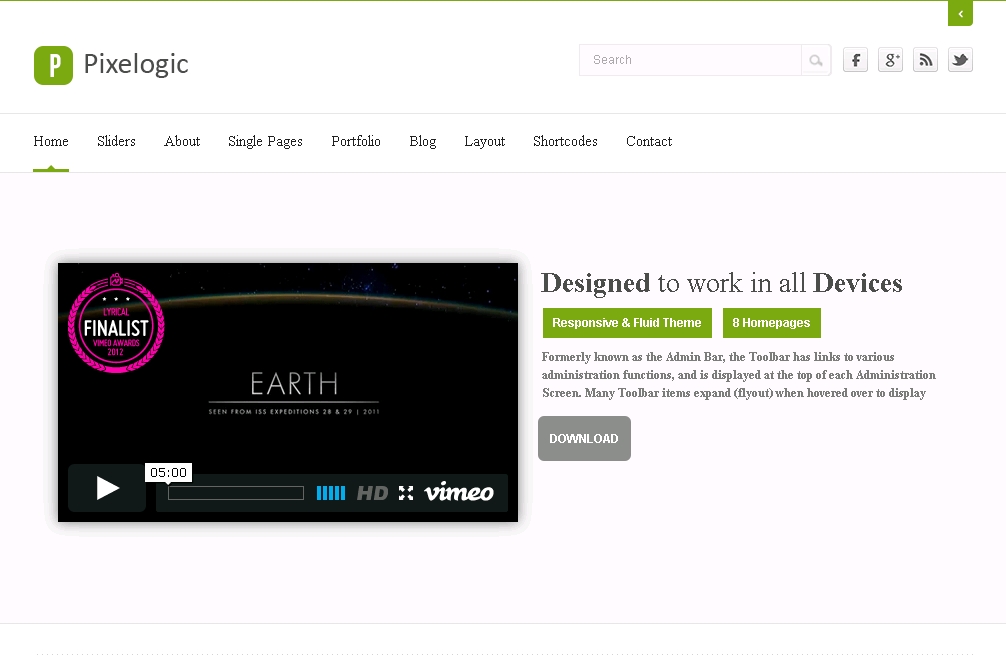
Task: Open the Twitter bird icon
Action: tap(960, 60)
